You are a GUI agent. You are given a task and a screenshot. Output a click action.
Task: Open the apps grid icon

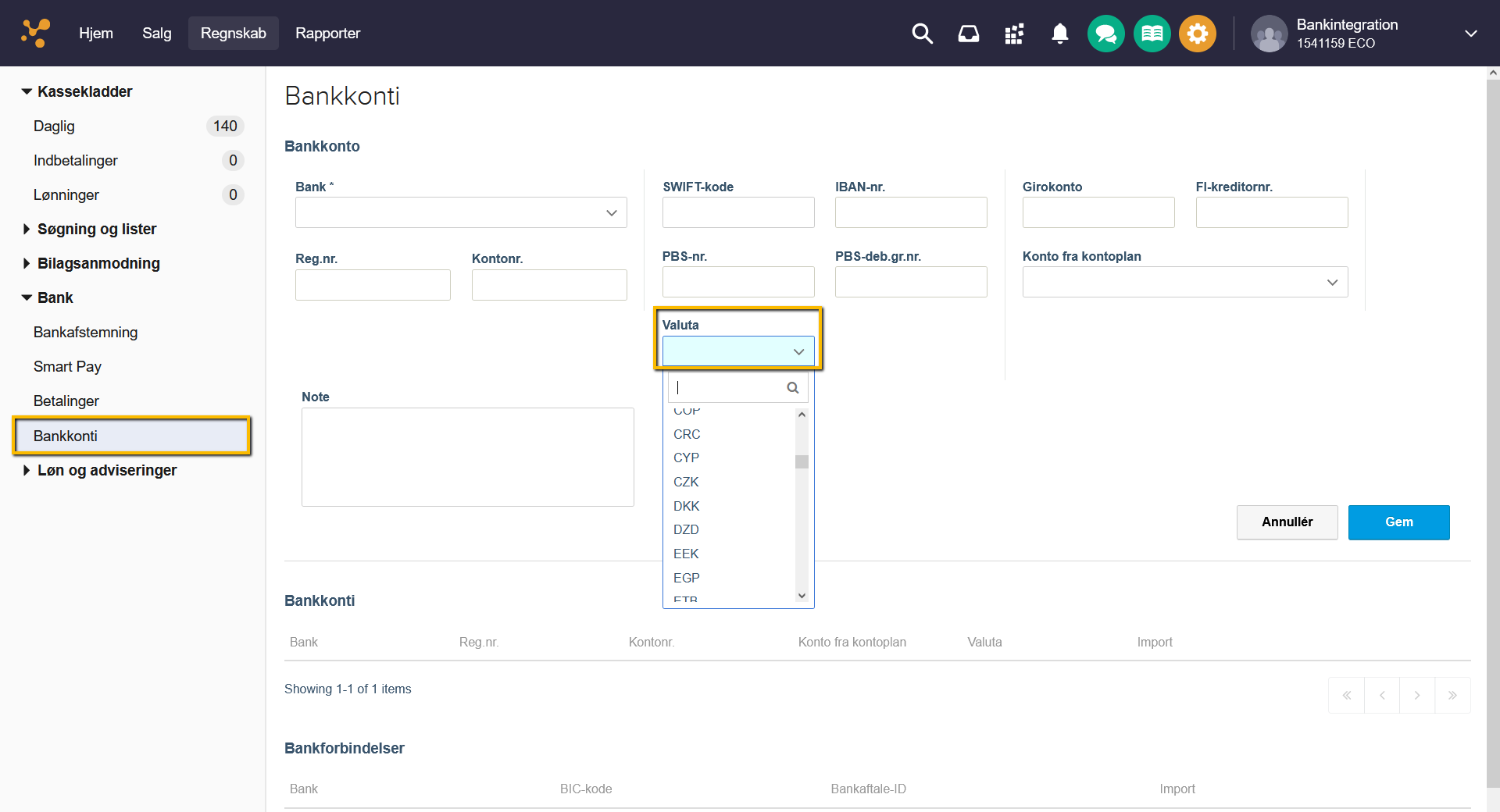point(1014,34)
